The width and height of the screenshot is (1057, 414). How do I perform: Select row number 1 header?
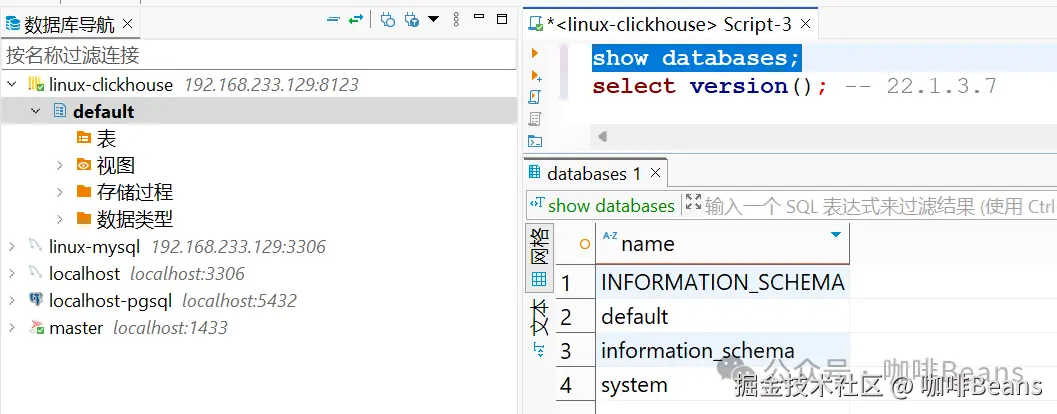tap(575, 282)
